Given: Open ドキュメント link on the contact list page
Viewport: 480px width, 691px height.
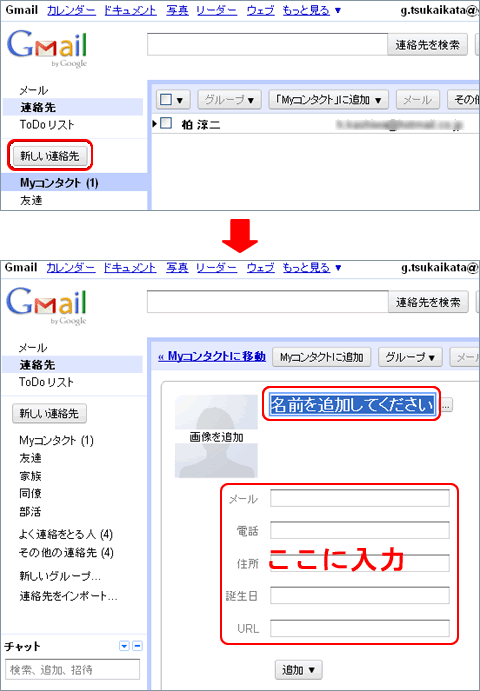Looking at the screenshot, I should pyautogui.click(x=130, y=10).
